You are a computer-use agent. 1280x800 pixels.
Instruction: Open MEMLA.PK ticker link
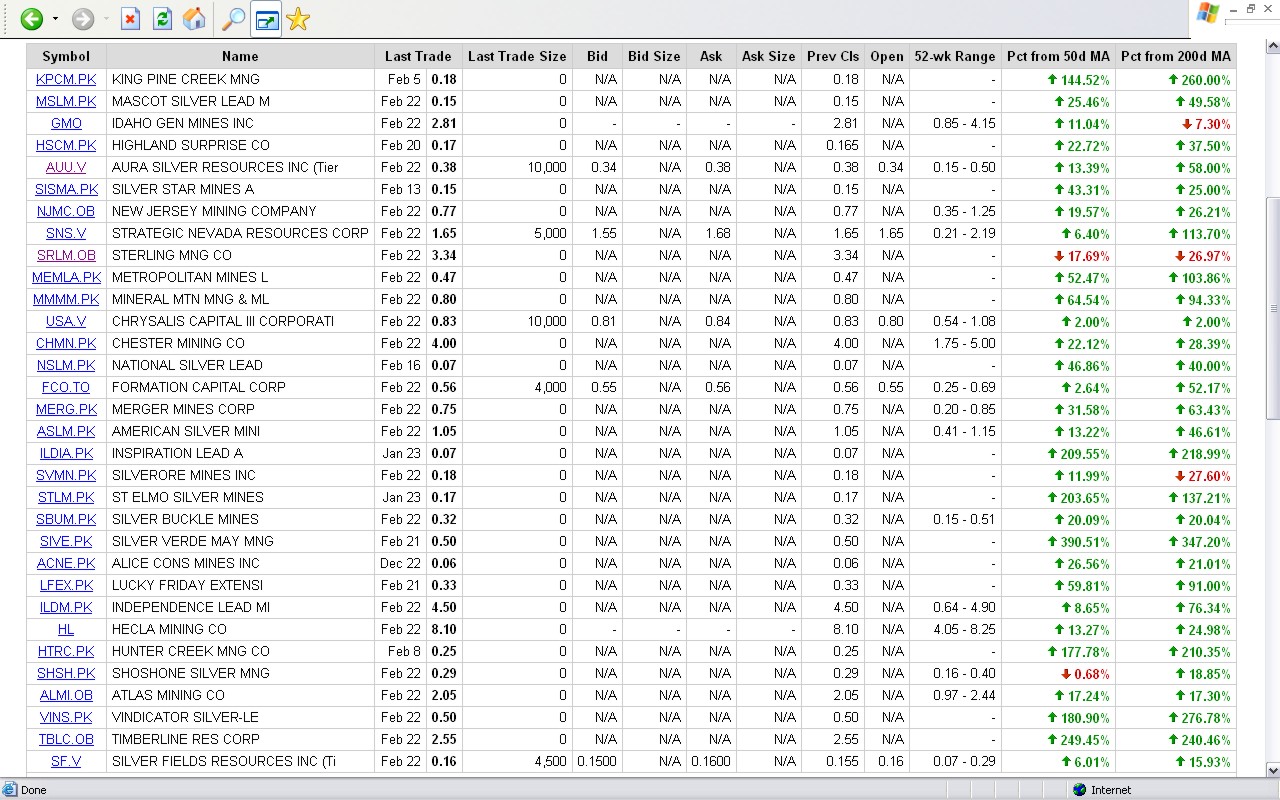click(66, 277)
